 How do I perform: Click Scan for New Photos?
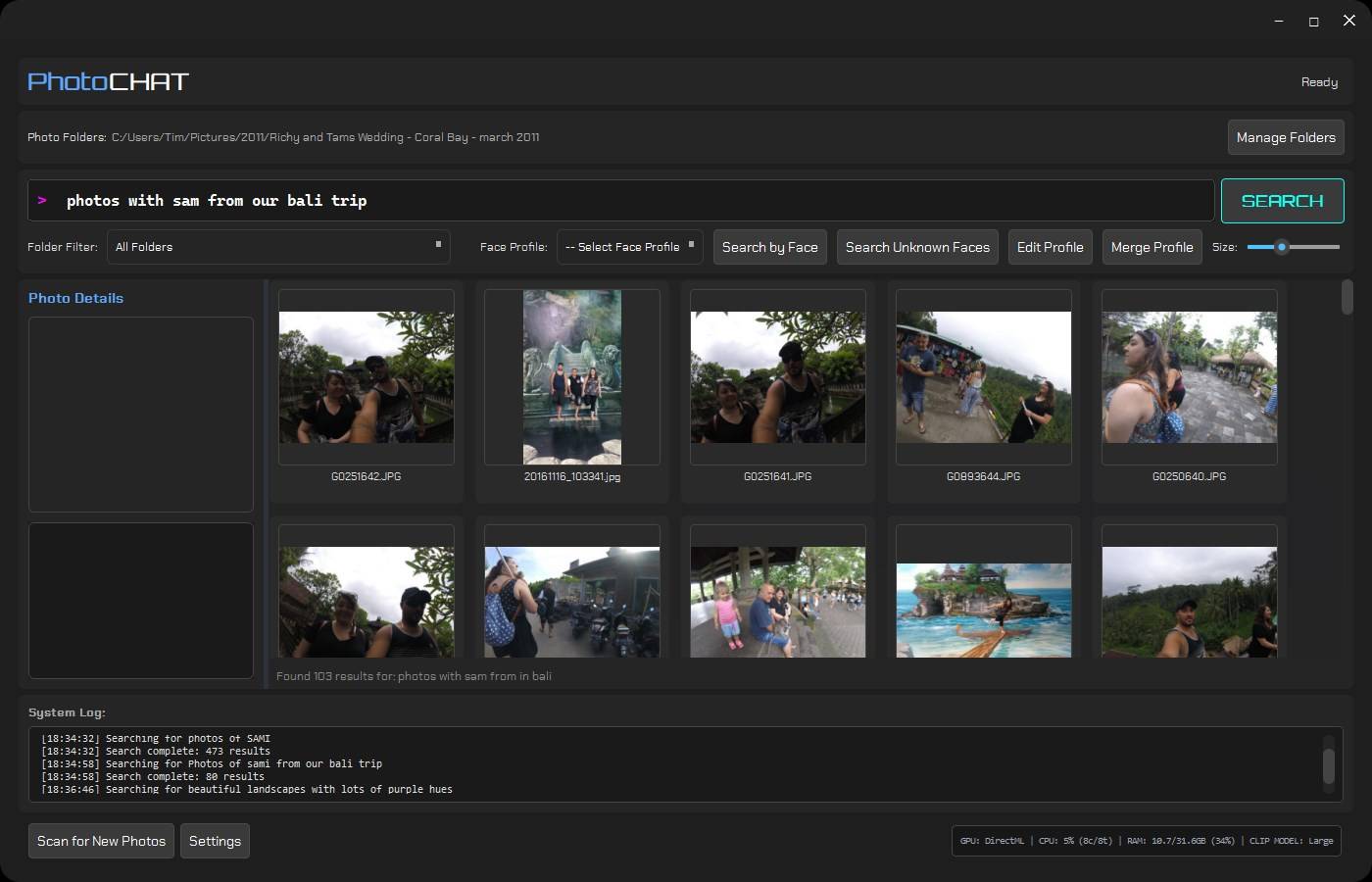click(101, 841)
